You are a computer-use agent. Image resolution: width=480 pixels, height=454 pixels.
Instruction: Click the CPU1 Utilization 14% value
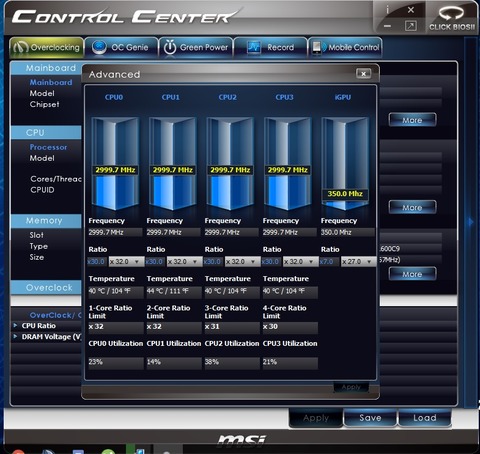[174, 363]
